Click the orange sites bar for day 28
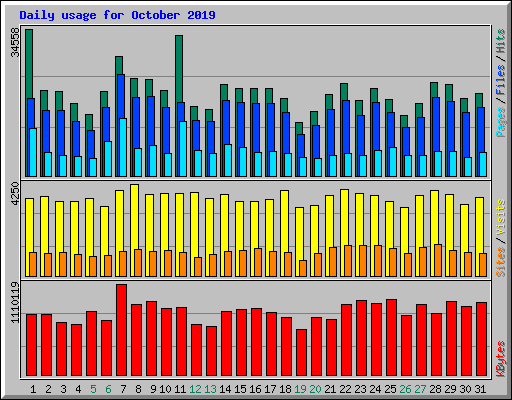 click(438, 260)
